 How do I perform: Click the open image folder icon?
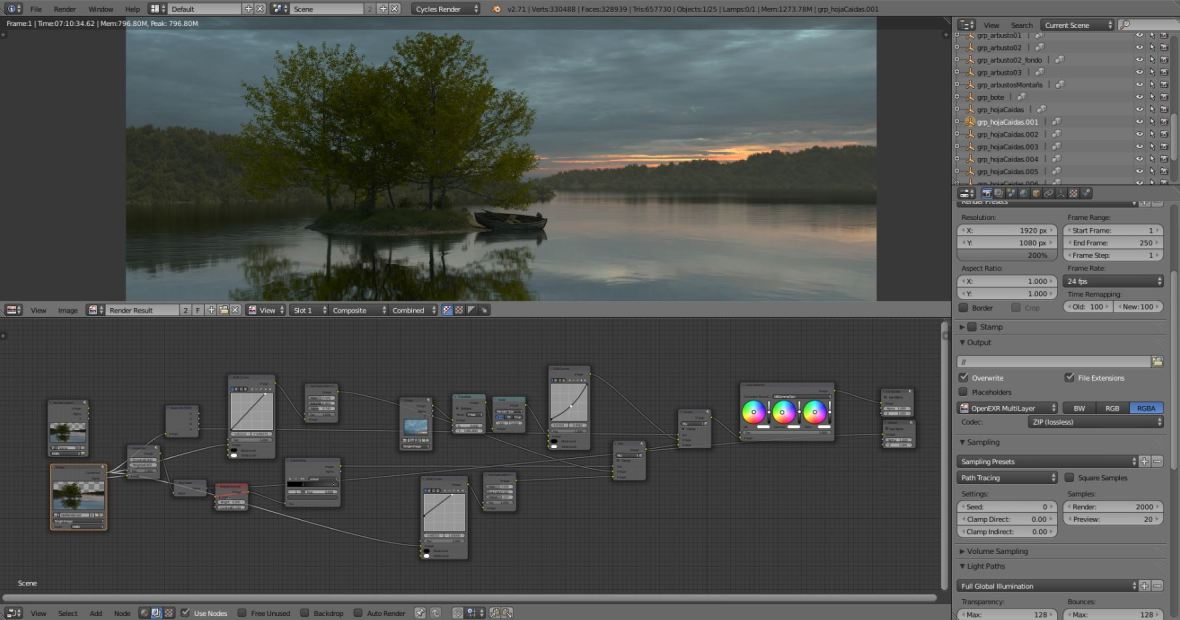point(222,310)
